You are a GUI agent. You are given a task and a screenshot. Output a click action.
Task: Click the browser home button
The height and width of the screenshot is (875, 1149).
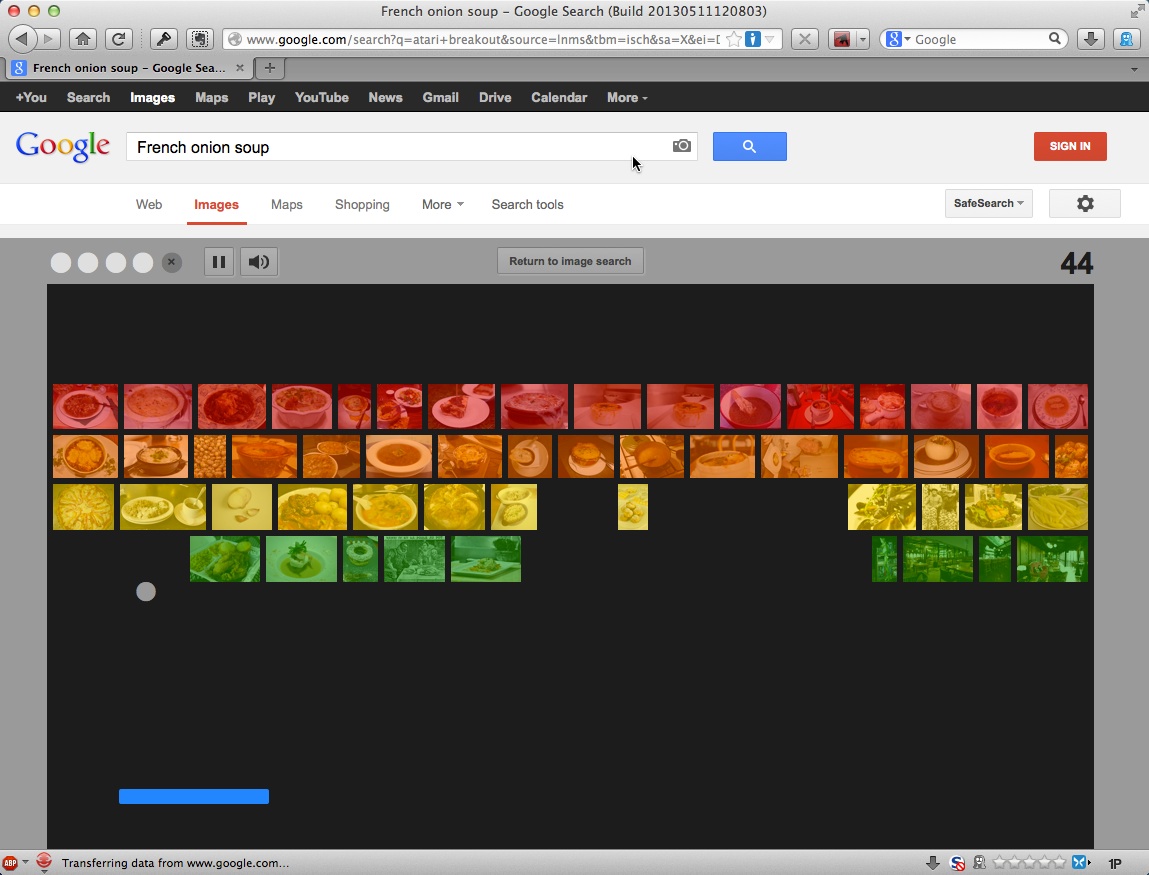pyautogui.click(x=83, y=39)
